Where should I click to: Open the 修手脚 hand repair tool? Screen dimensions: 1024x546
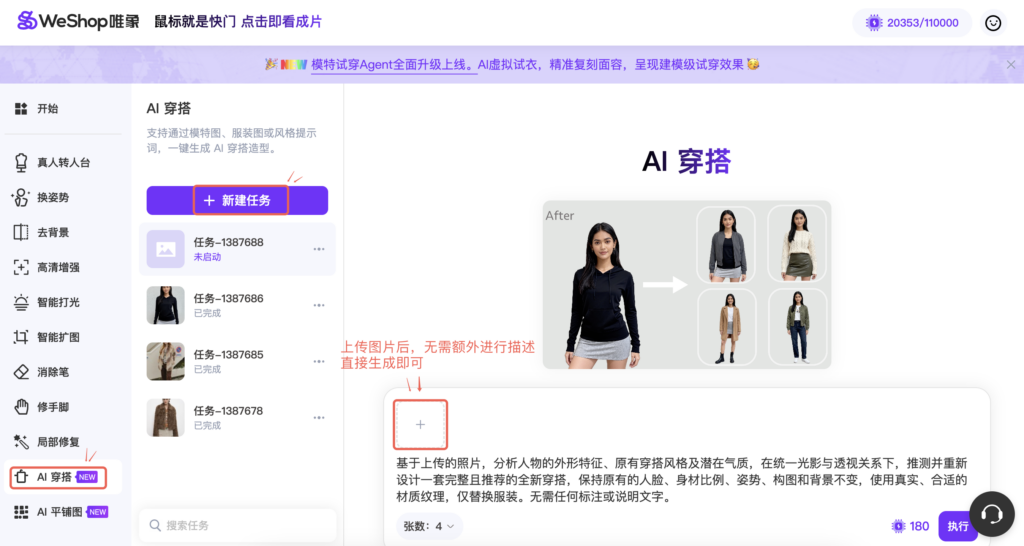pyautogui.click(x=52, y=407)
